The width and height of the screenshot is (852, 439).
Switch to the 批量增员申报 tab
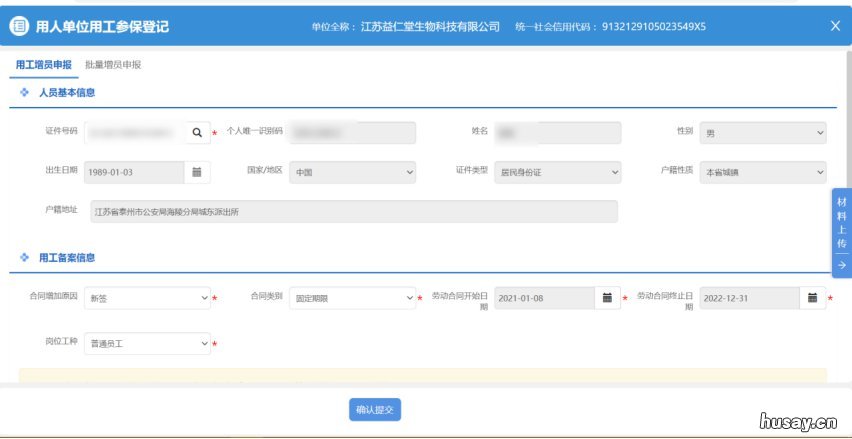click(x=113, y=65)
